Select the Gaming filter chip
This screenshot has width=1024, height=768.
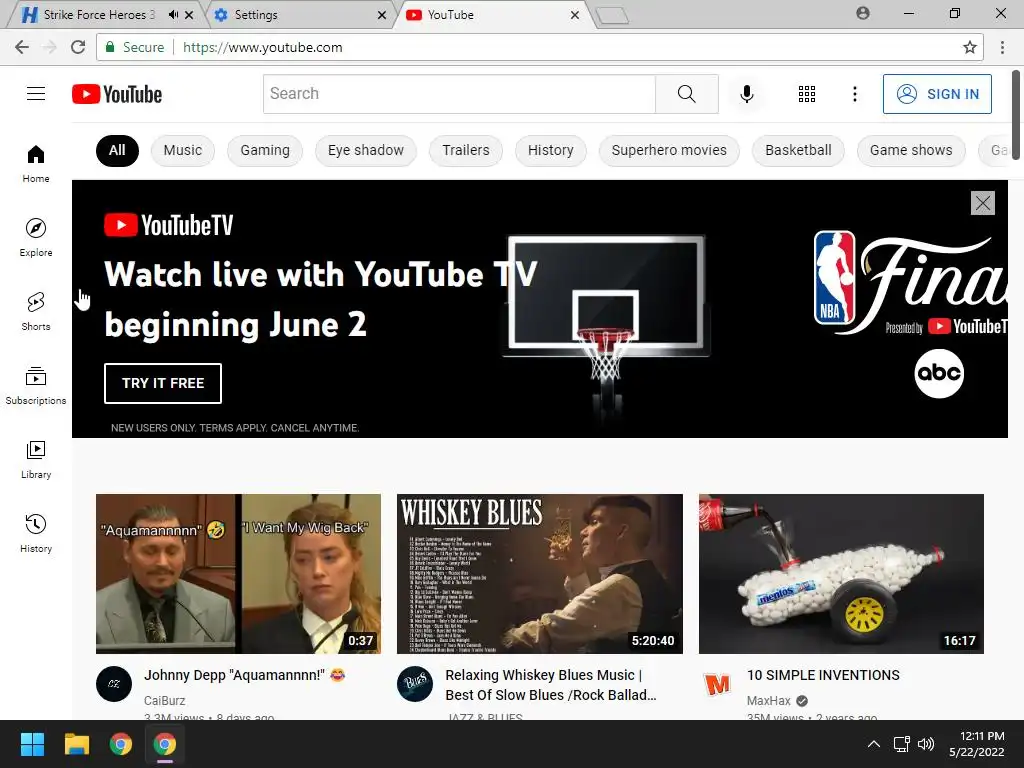click(264, 151)
